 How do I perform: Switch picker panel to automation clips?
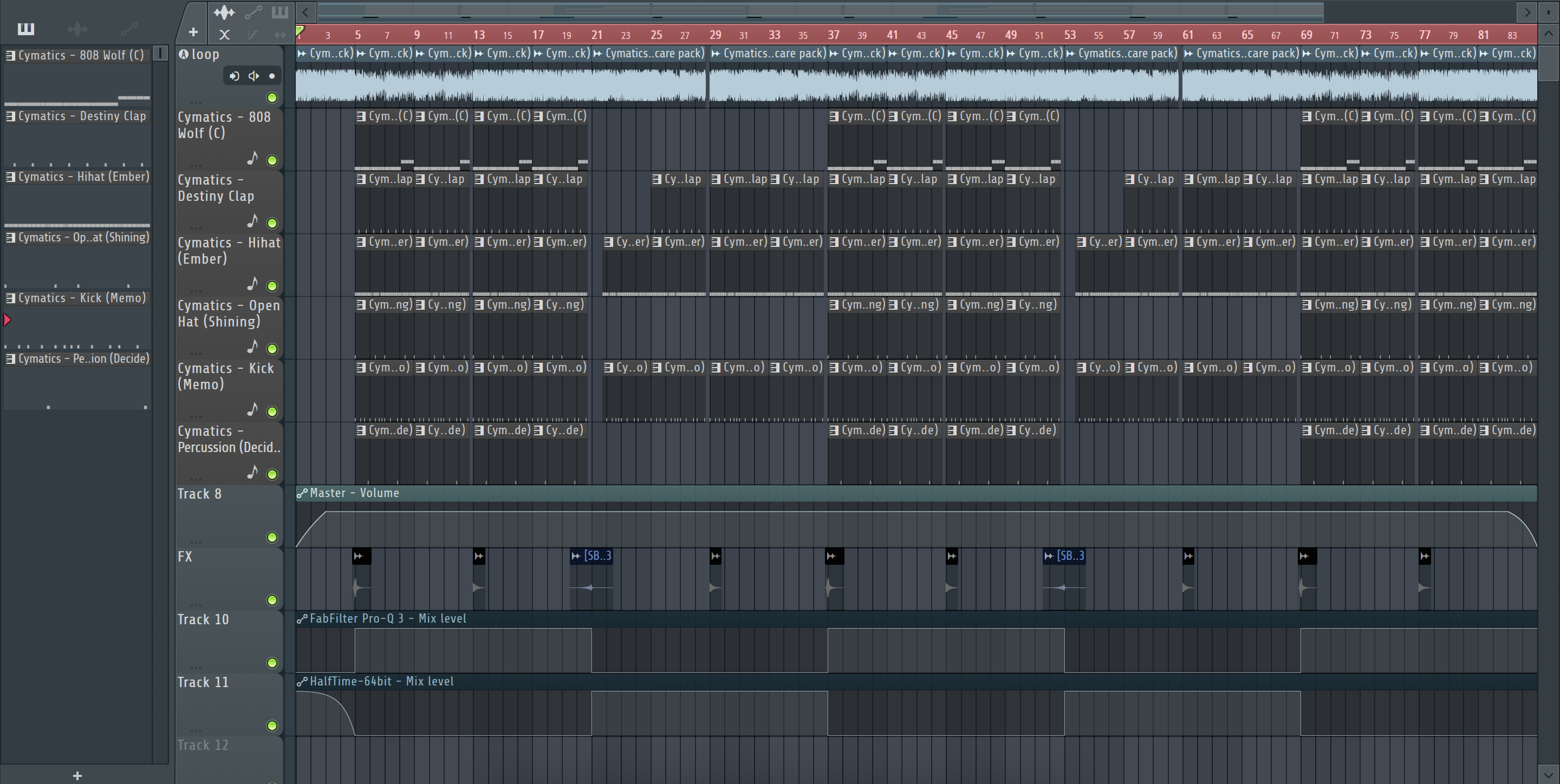point(129,29)
